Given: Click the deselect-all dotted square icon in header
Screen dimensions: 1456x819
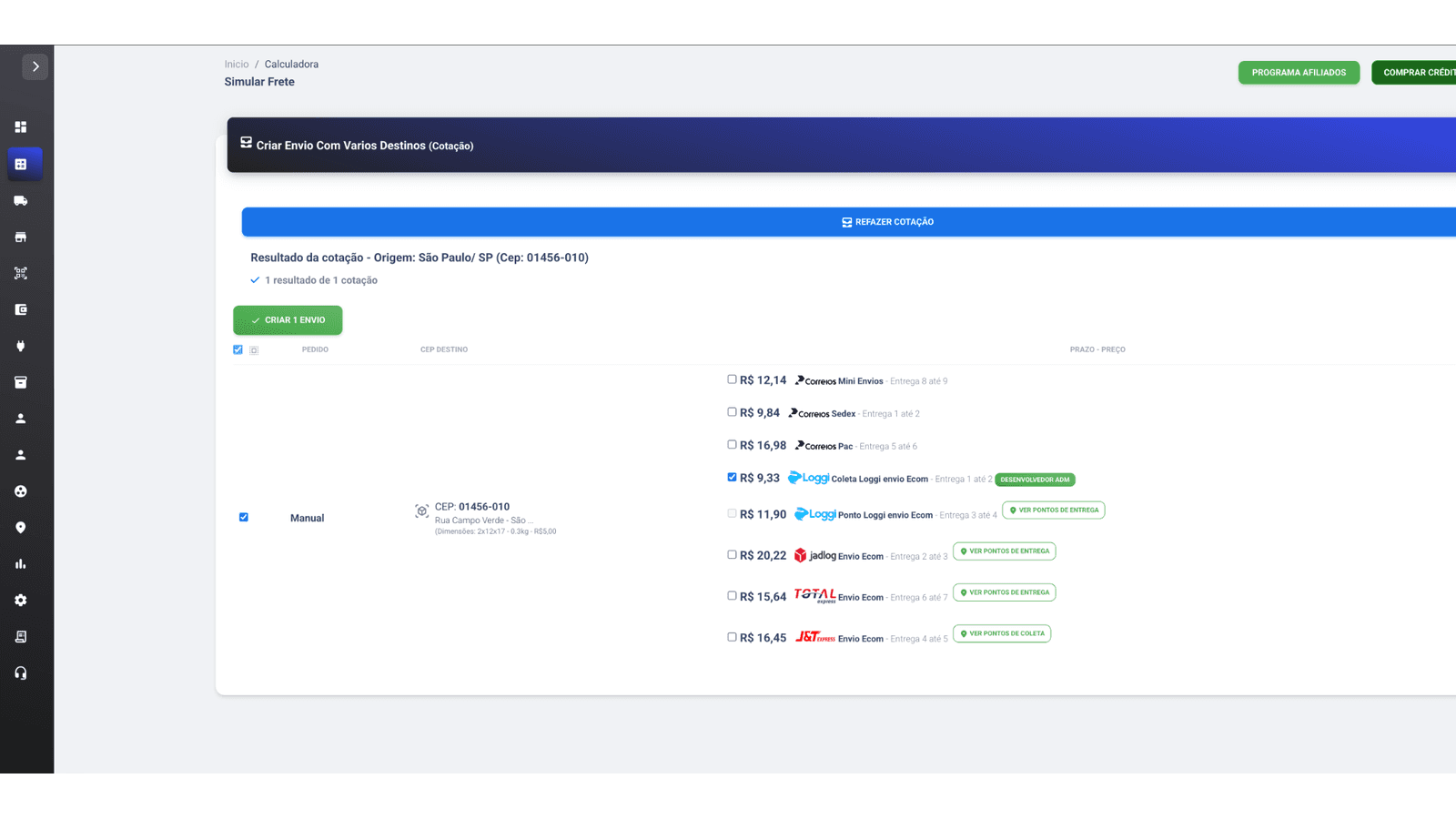Looking at the screenshot, I should [x=254, y=350].
